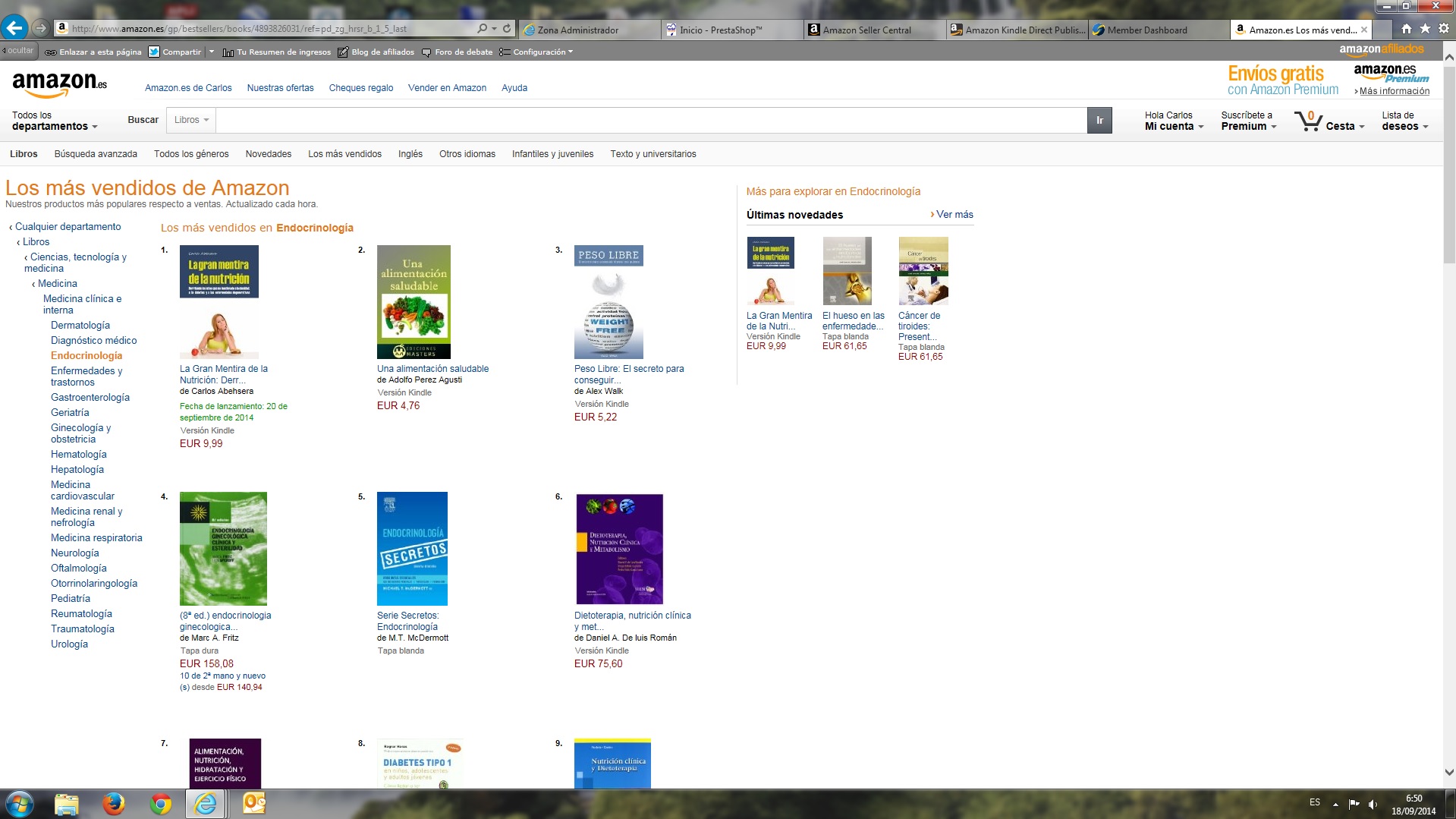1456x819 pixels.
Task: Open Dietoterapia, nutrición clínica title link
Action: point(633,621)
